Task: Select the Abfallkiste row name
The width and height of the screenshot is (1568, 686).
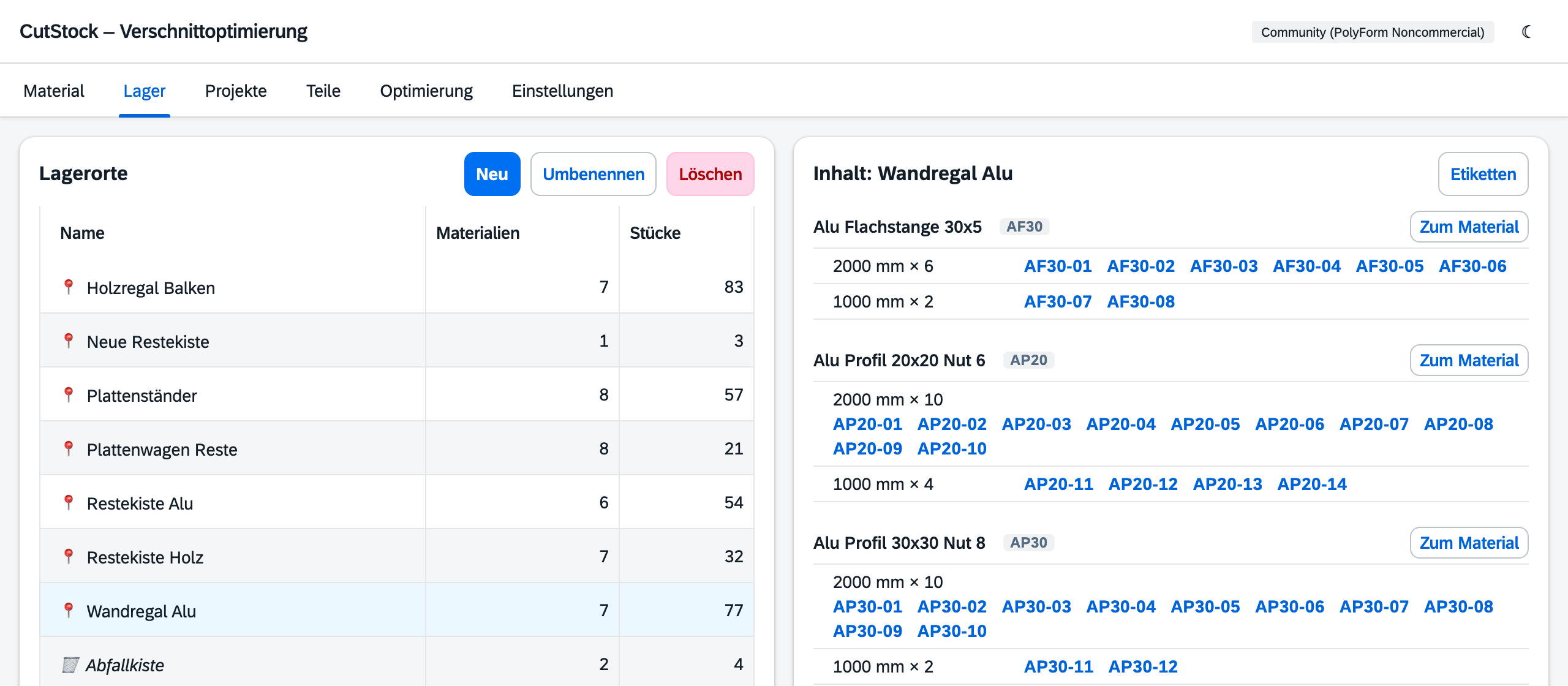Action: point(125,665)
